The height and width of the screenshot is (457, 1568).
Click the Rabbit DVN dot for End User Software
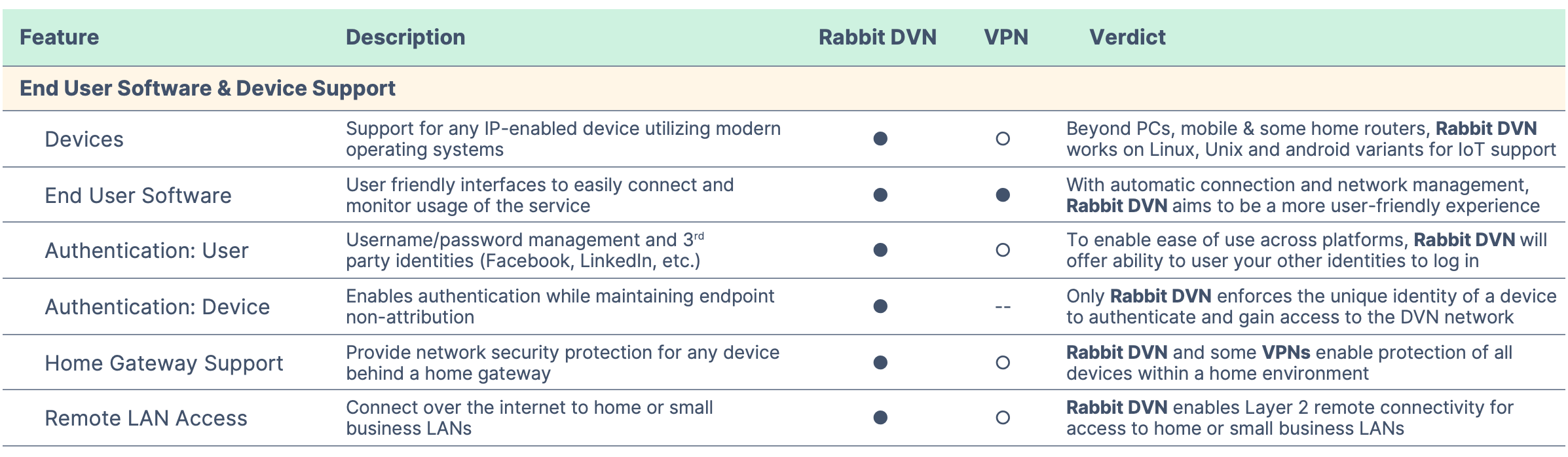[880, 195]
